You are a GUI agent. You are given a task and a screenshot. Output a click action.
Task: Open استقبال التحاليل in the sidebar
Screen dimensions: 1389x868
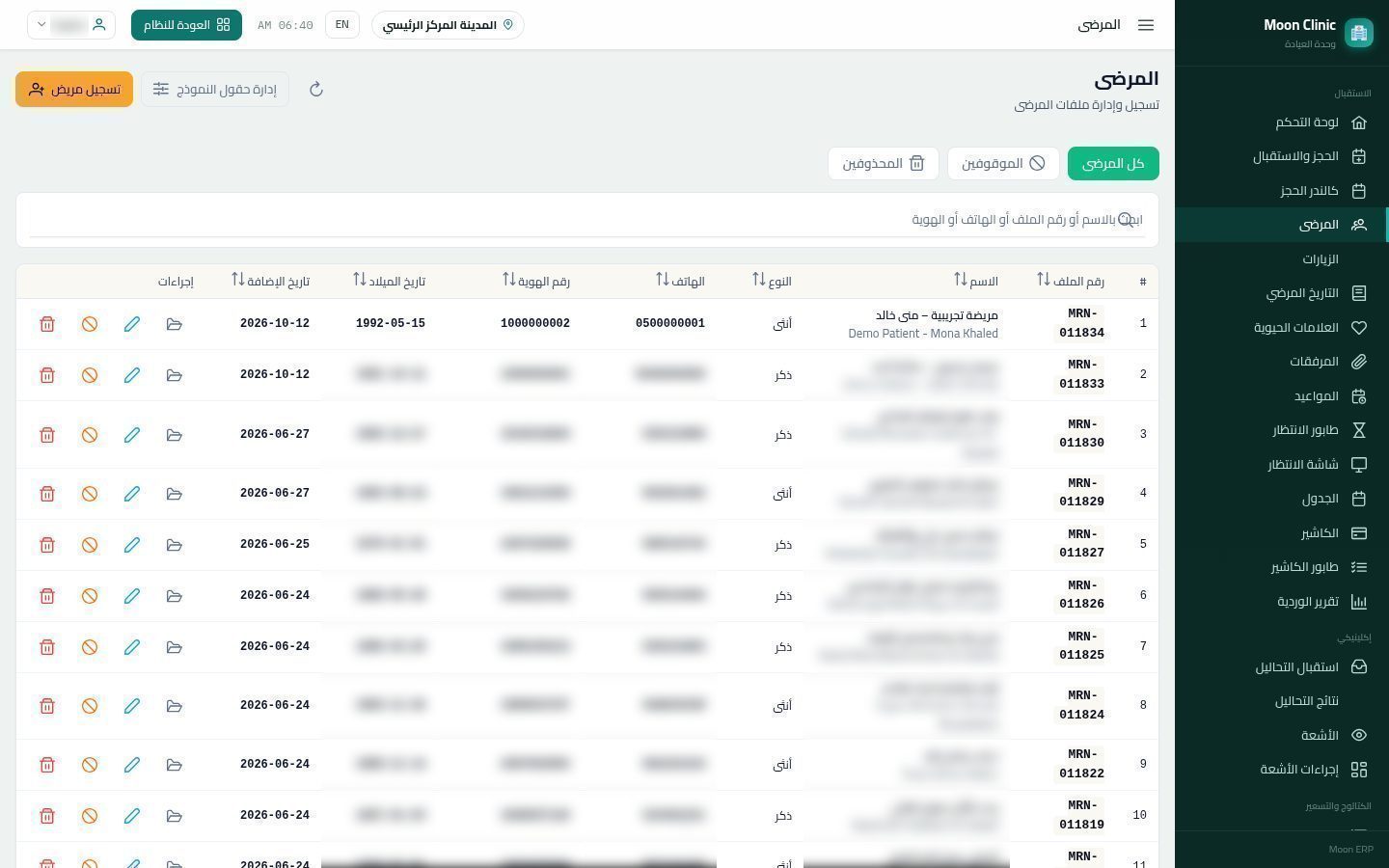[1282, 667]
